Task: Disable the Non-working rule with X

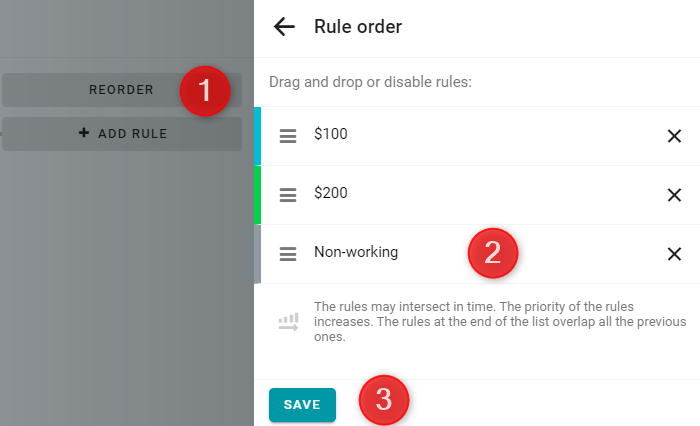Action: 674,254
